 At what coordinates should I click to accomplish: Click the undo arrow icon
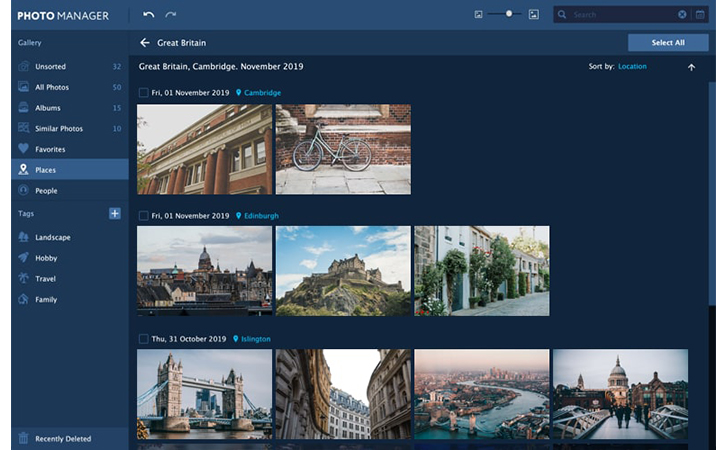tap(149, 15)
